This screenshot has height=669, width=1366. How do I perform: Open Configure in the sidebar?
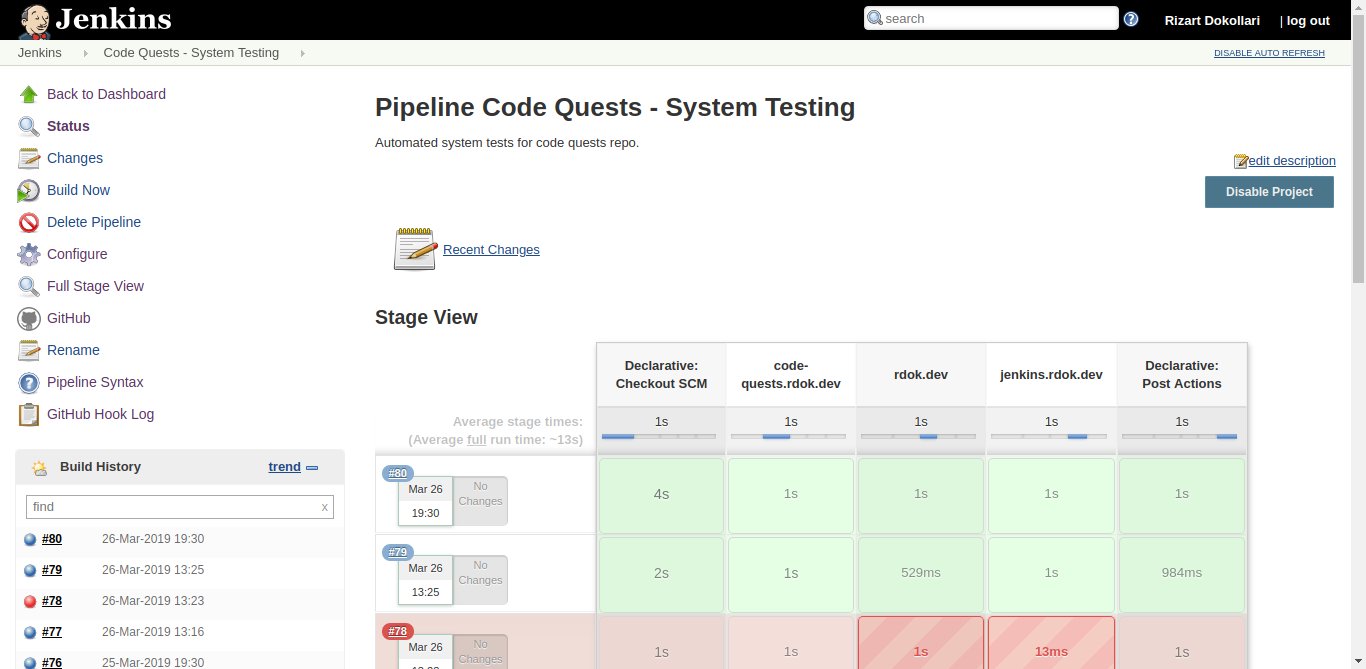(77, 254)
